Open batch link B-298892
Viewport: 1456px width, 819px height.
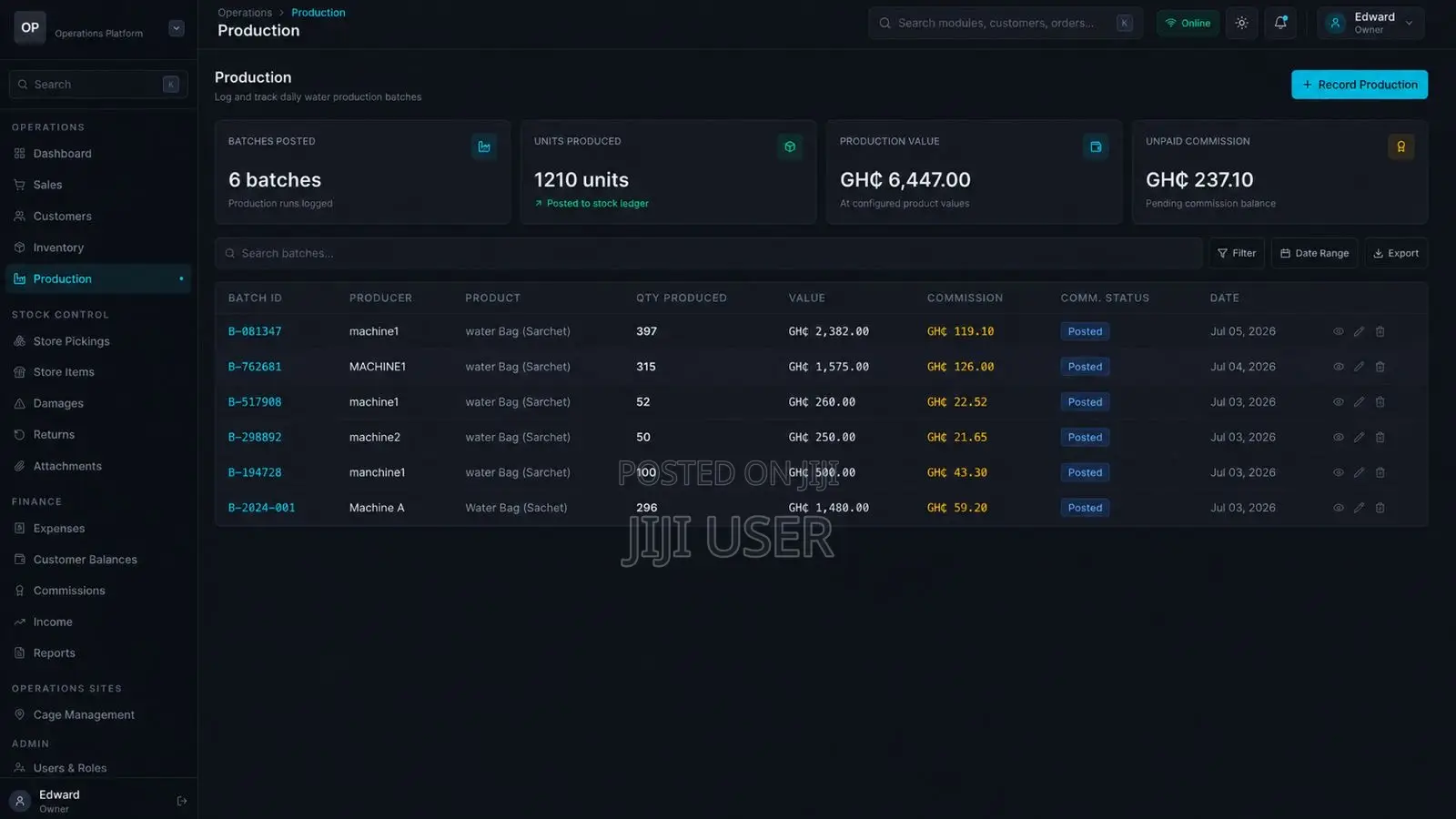[255, 438]
